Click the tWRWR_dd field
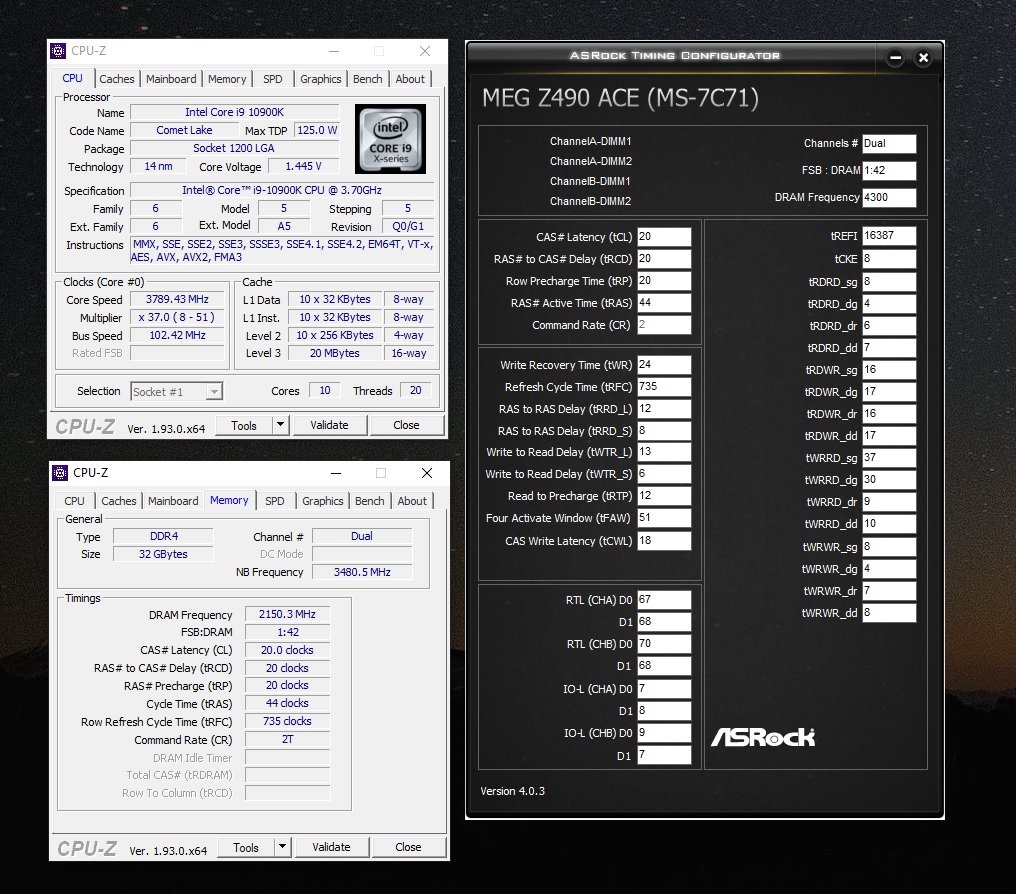 pyautogui.click(x=889, y=612)
